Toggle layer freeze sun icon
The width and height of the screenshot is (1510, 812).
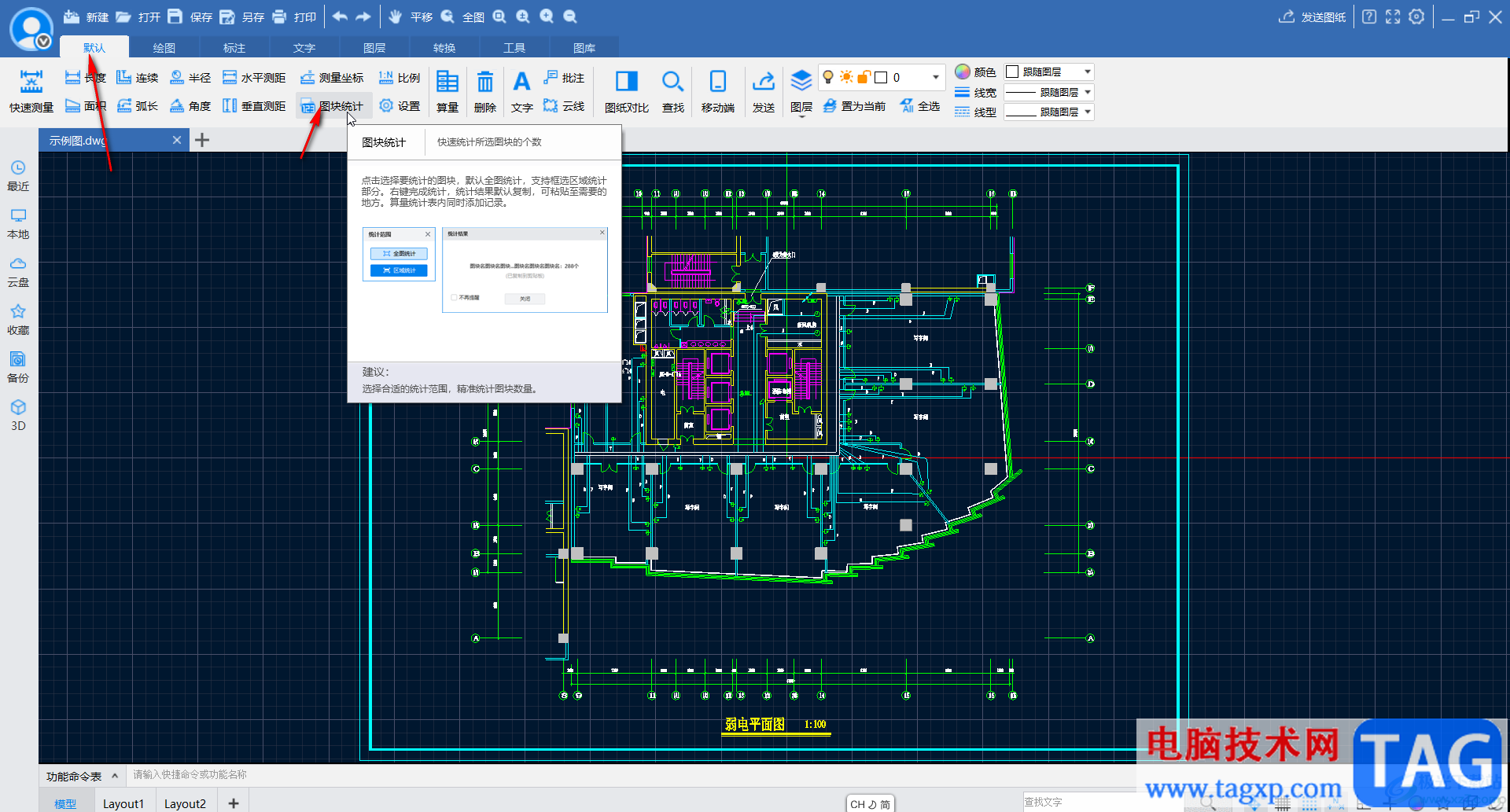click(846, 77)
